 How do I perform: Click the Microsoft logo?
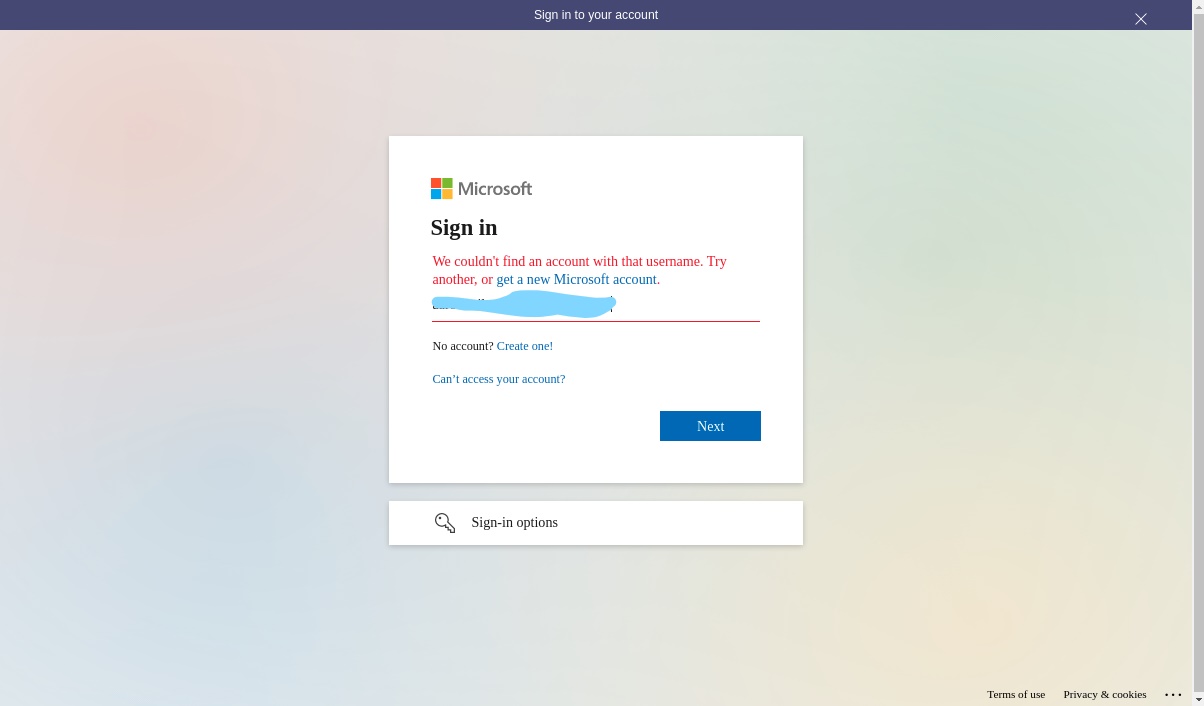coord(481,189)
